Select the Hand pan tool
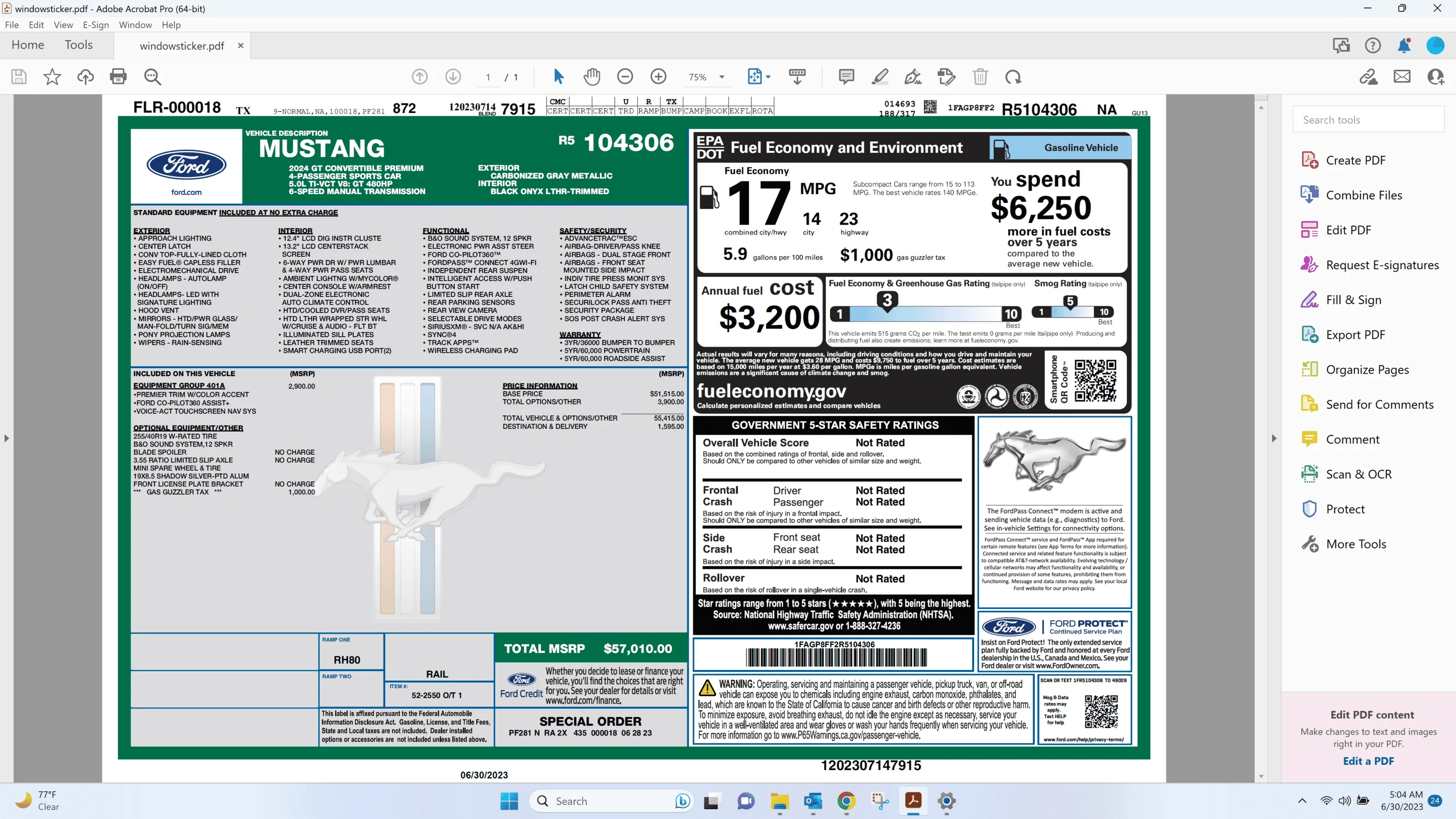The width and height of the screenshot is (1456, 819). pyautogui.click(x=592, y=76)
